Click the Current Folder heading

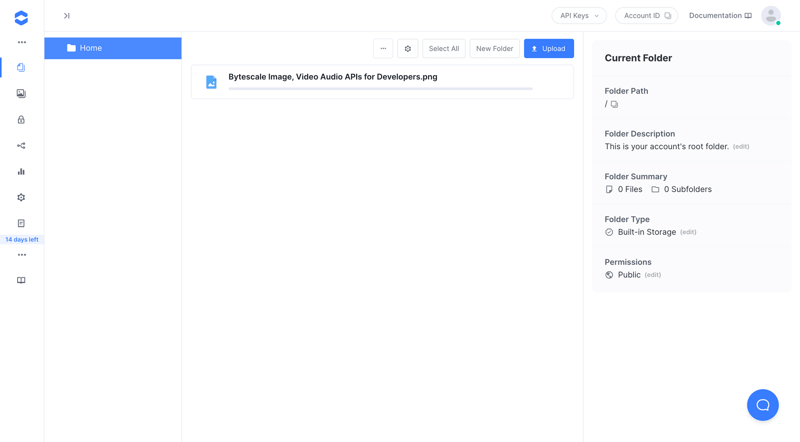[x=638, y=58]
